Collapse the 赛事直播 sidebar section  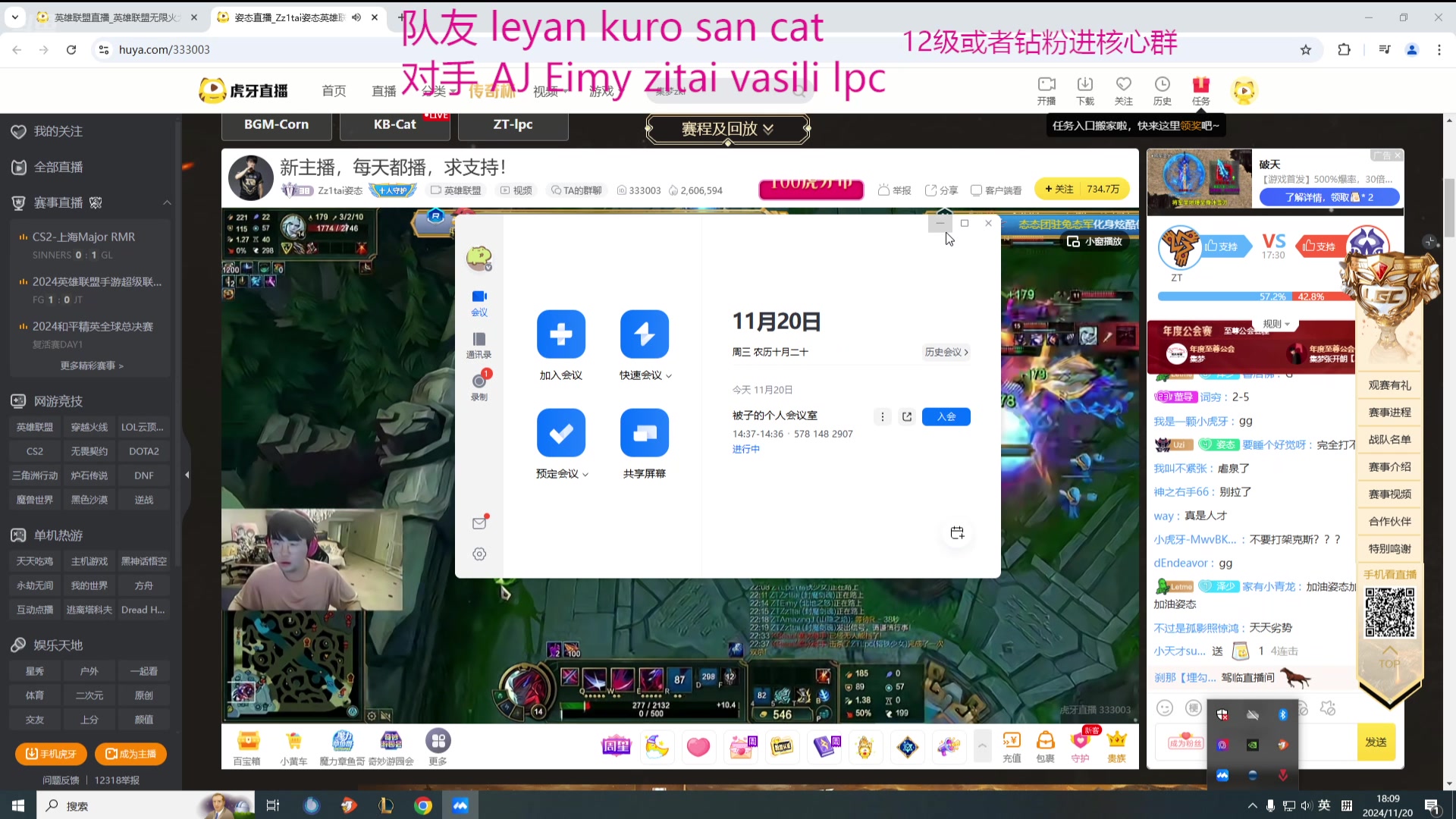pos(167,202)
